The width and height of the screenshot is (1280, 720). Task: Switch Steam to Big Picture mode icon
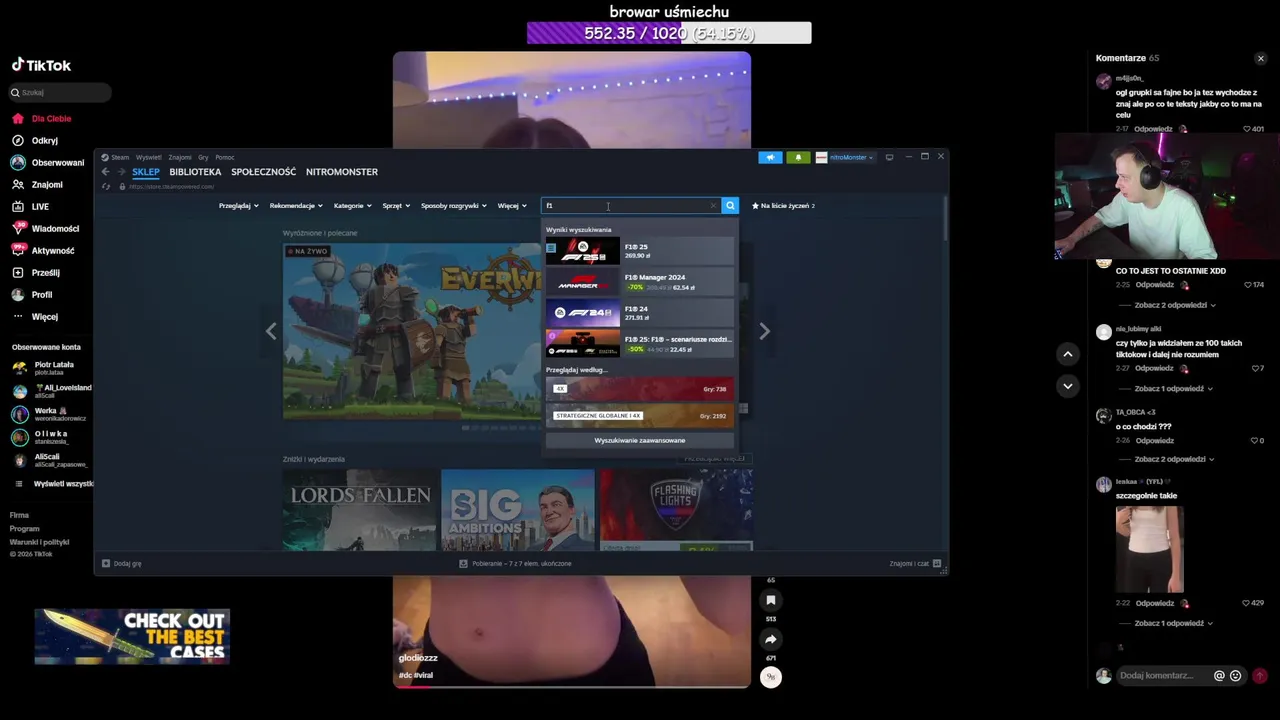(889, 157)
